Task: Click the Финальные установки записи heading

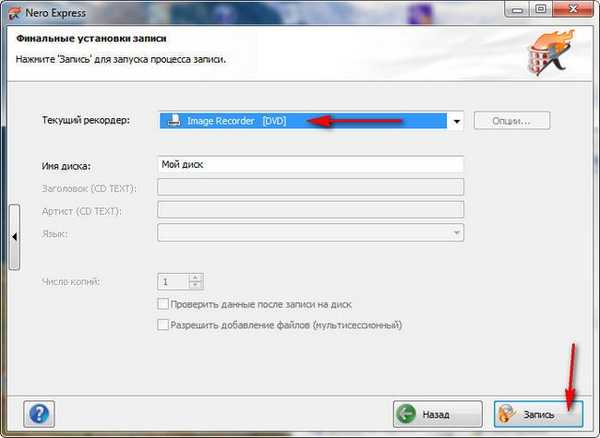Action: pos(91,39)
